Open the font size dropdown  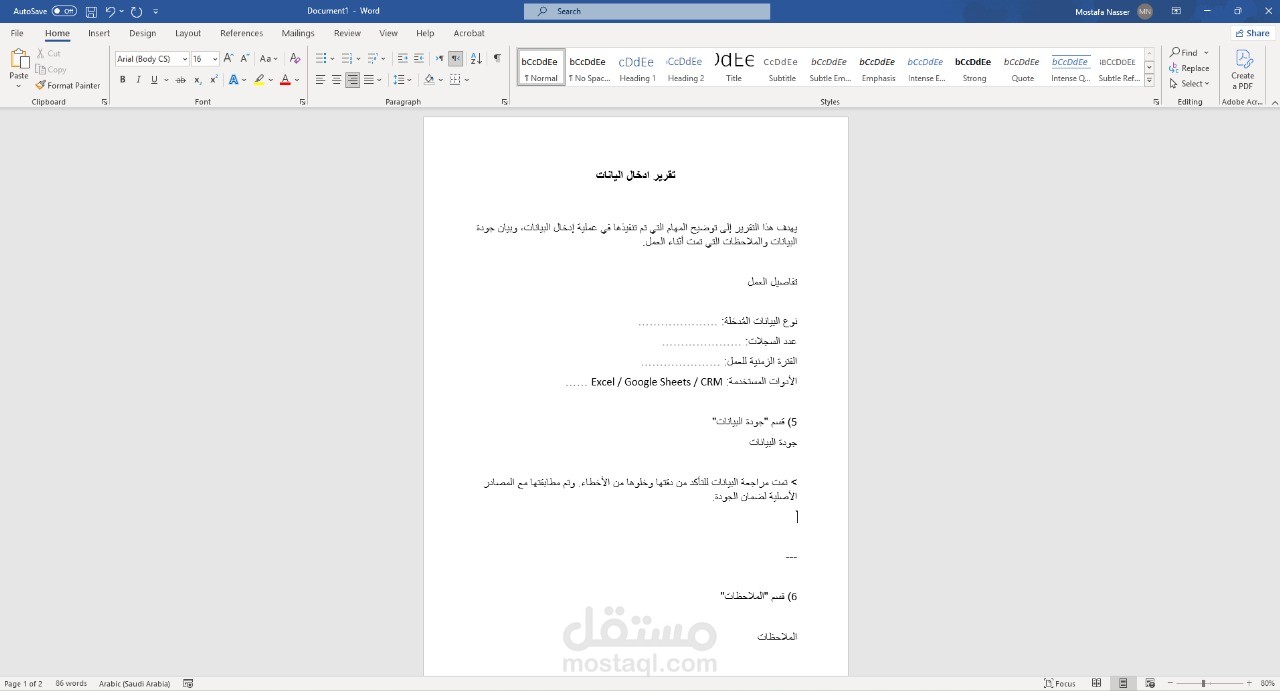pyautogui.click(x=214, y=59)
